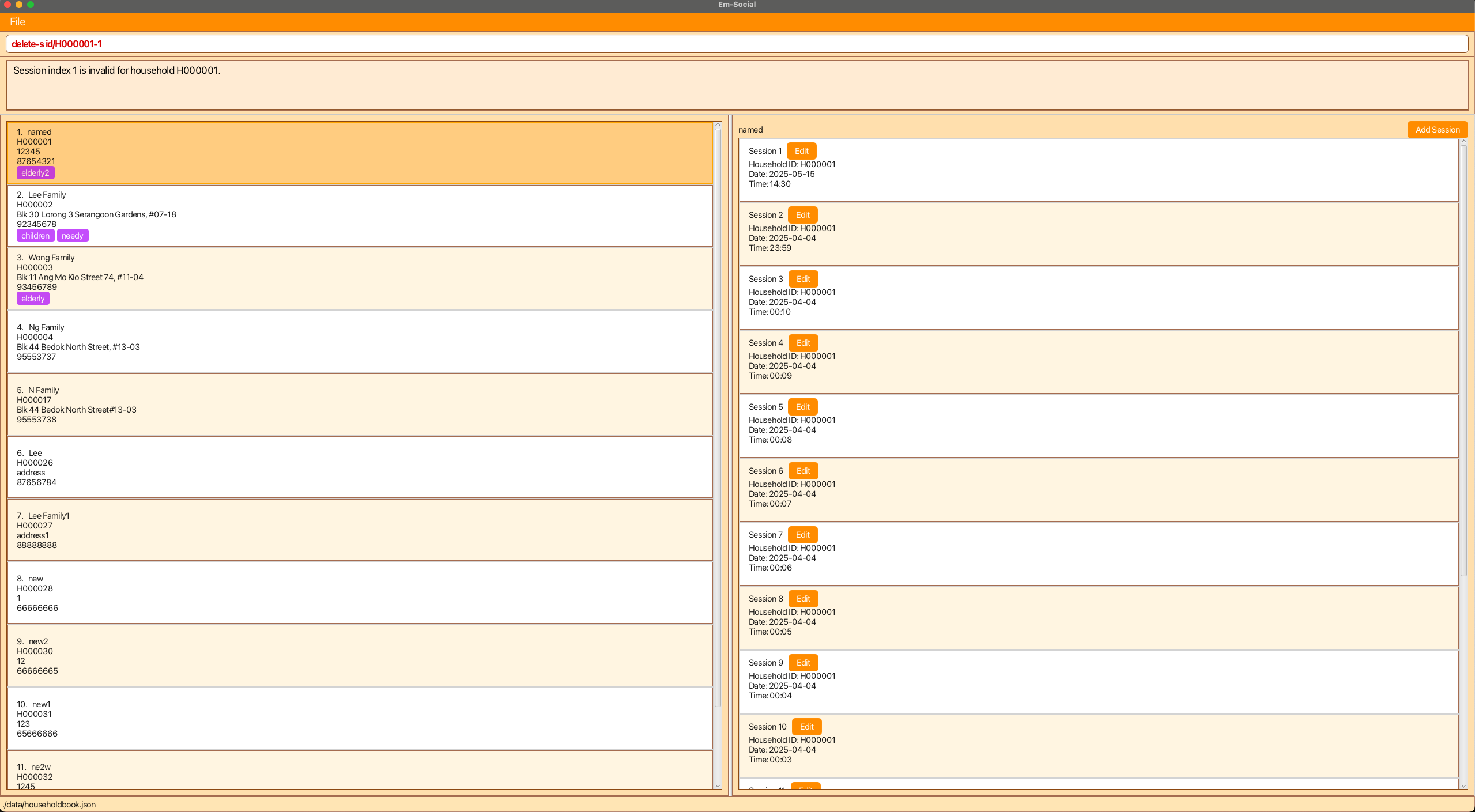Click session list scrollbar down arrow

1463,785
